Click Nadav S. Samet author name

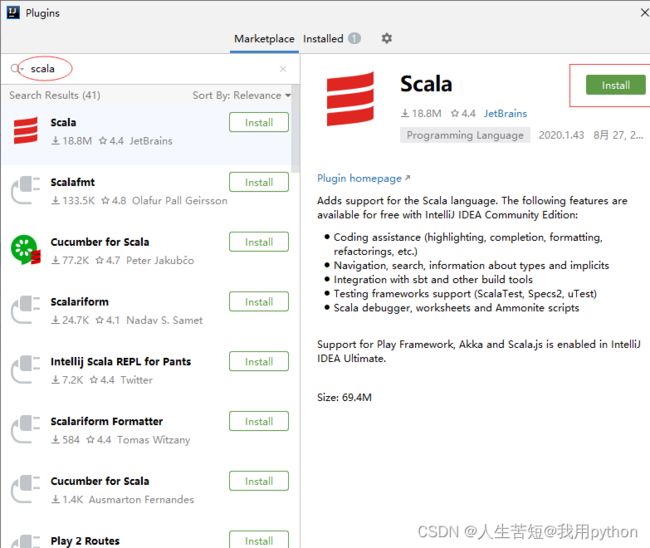[x=165, y=320]
